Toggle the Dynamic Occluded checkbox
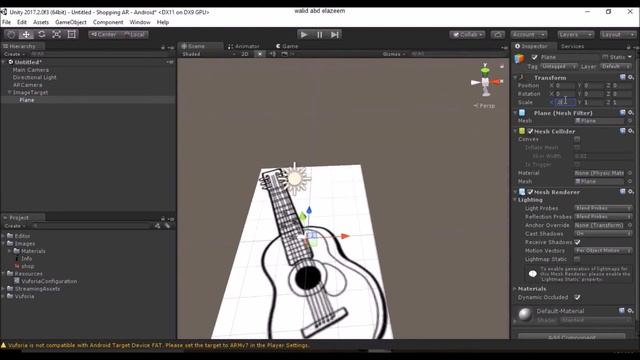 (577, 297)
